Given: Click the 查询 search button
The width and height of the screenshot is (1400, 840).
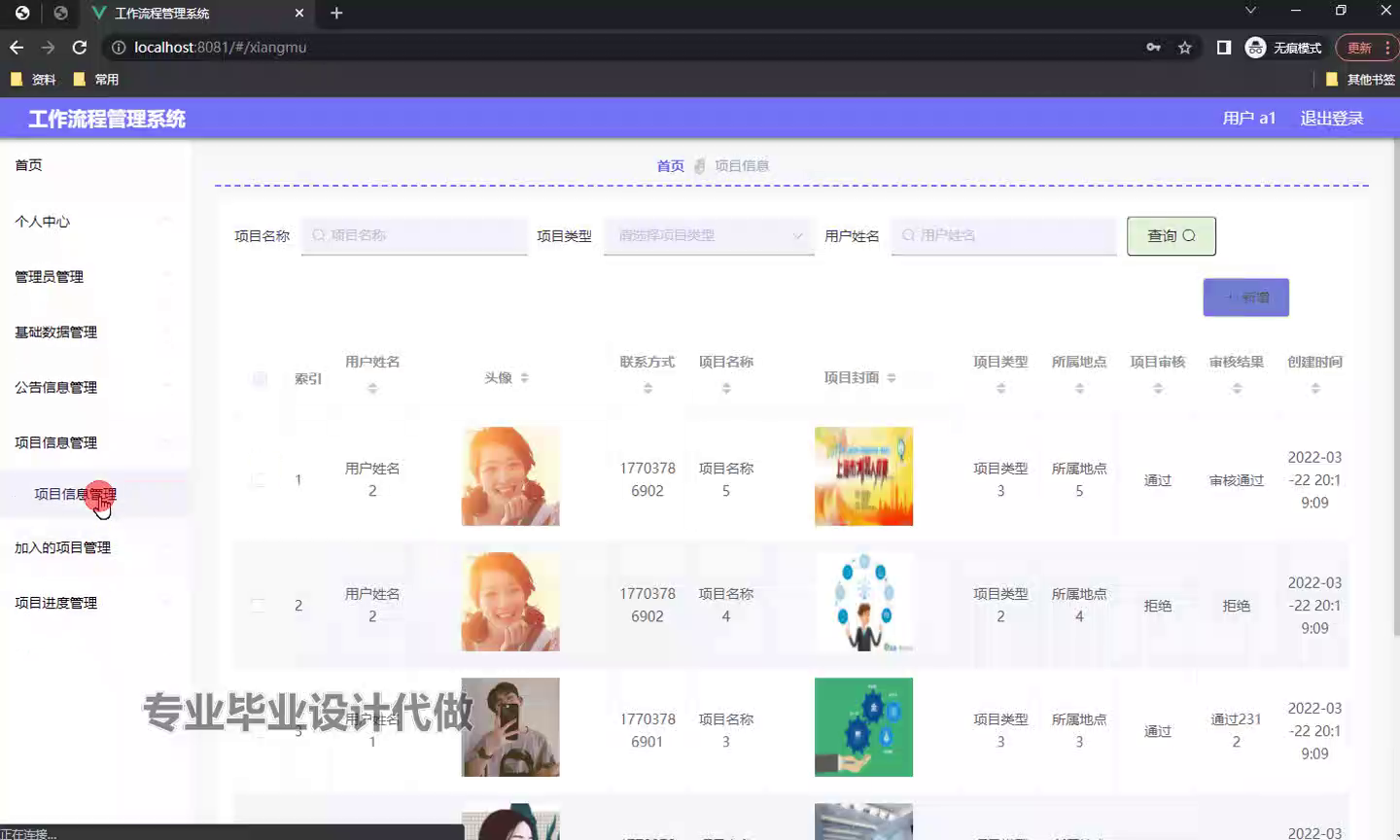Looking at the screenshot, I should [1172, 235].
